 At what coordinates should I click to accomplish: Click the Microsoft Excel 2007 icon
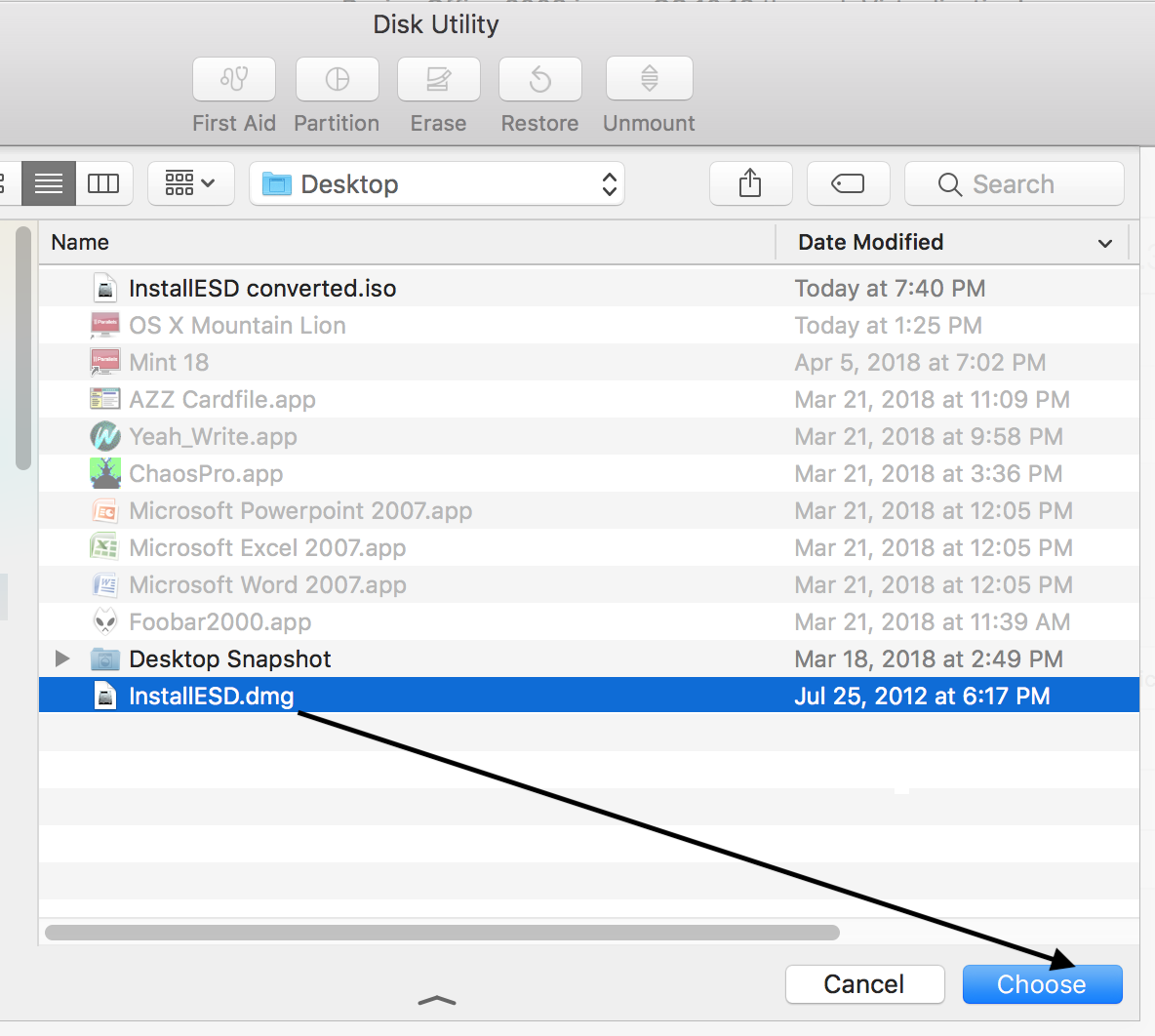[x=104, y=547]
